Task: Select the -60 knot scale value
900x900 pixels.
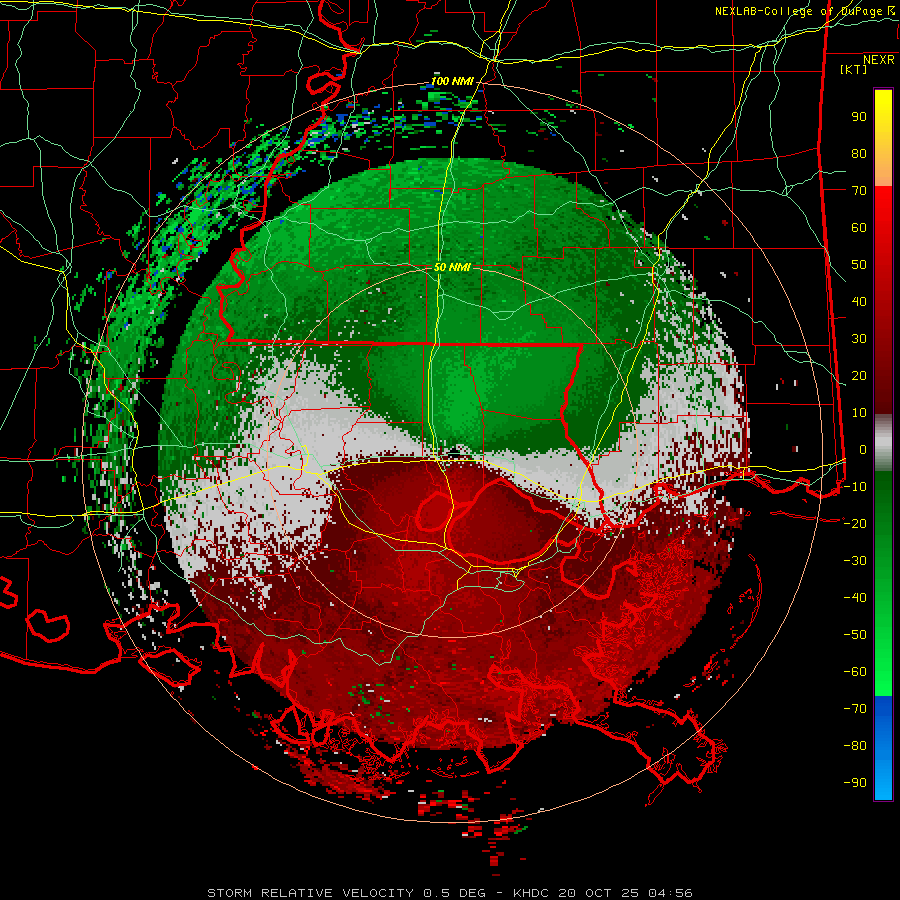Action: [x=855, y=672]
